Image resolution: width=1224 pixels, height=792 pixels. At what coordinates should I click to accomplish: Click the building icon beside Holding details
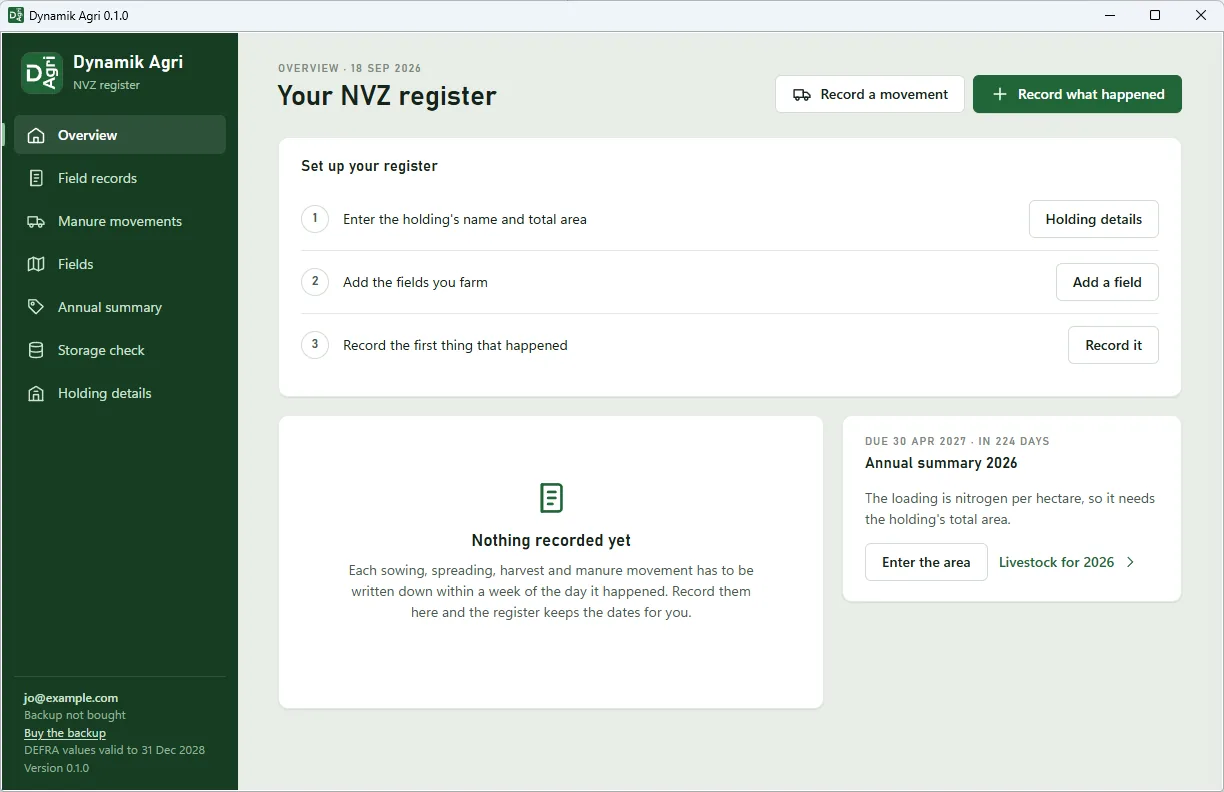[36, 393]
